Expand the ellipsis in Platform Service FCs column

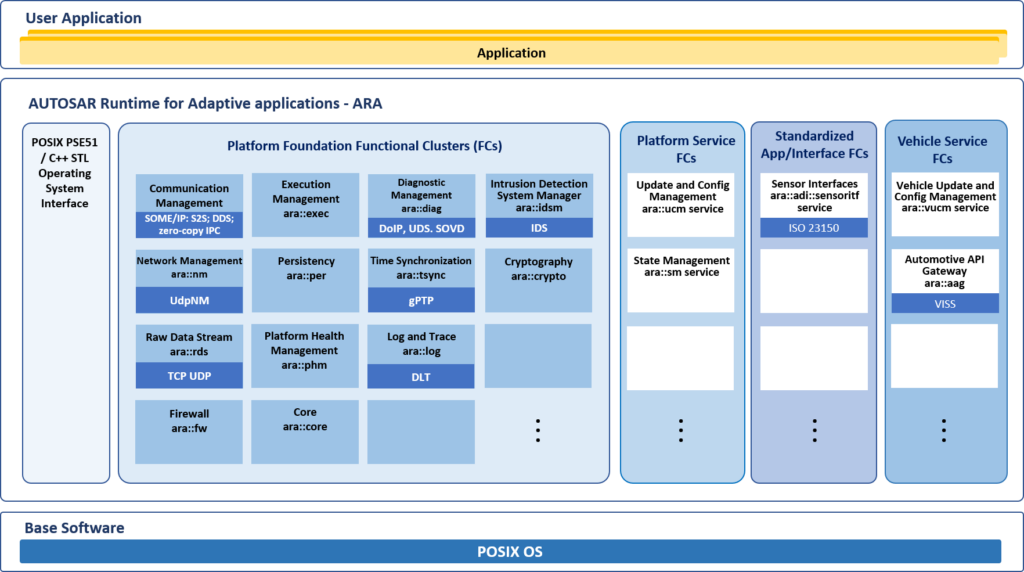click(x=680, y=431)
